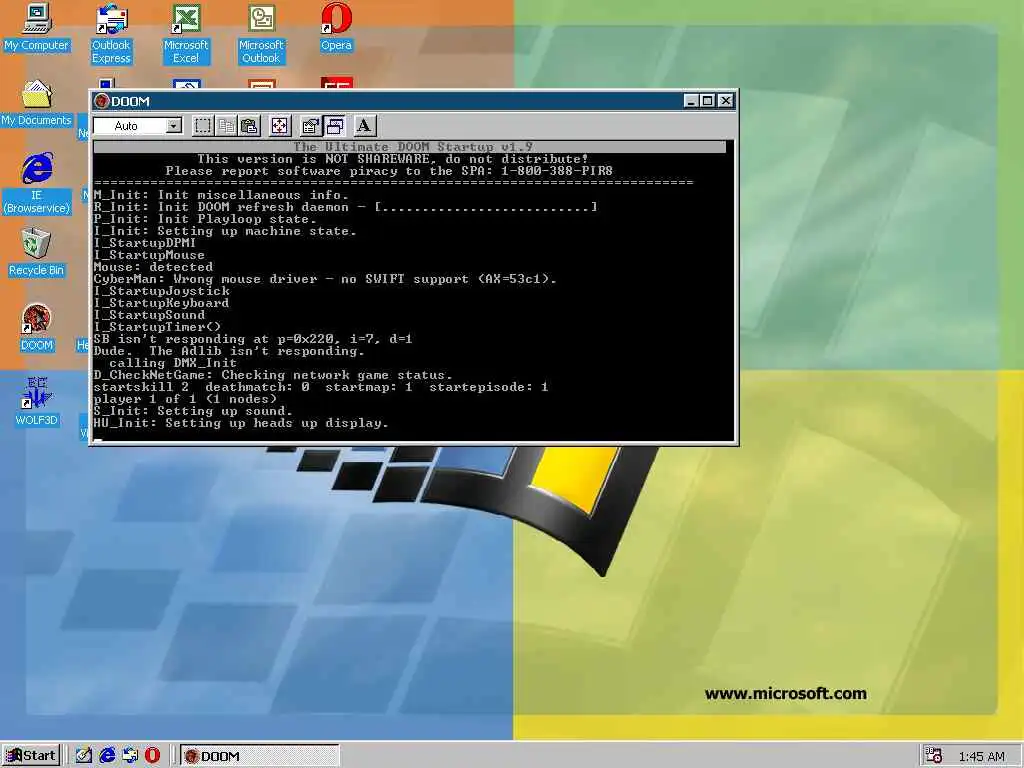The height and width of the screenshot is (768, 1024).
Task: Click the 'CyberMan: Wrong mouse driver' line
Action: [325, 279]
